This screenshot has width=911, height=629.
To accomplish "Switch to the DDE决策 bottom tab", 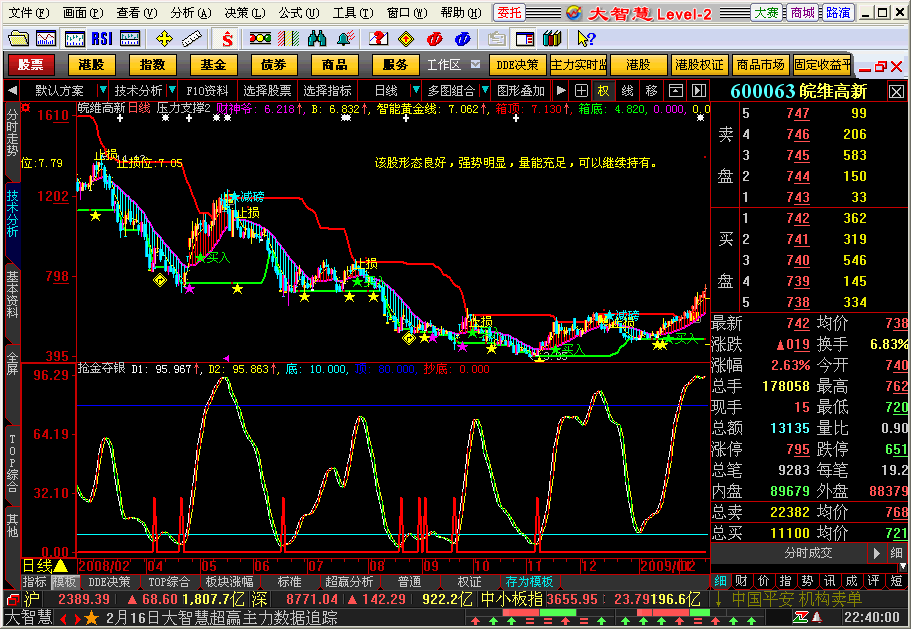I will [x=109, y=581].
